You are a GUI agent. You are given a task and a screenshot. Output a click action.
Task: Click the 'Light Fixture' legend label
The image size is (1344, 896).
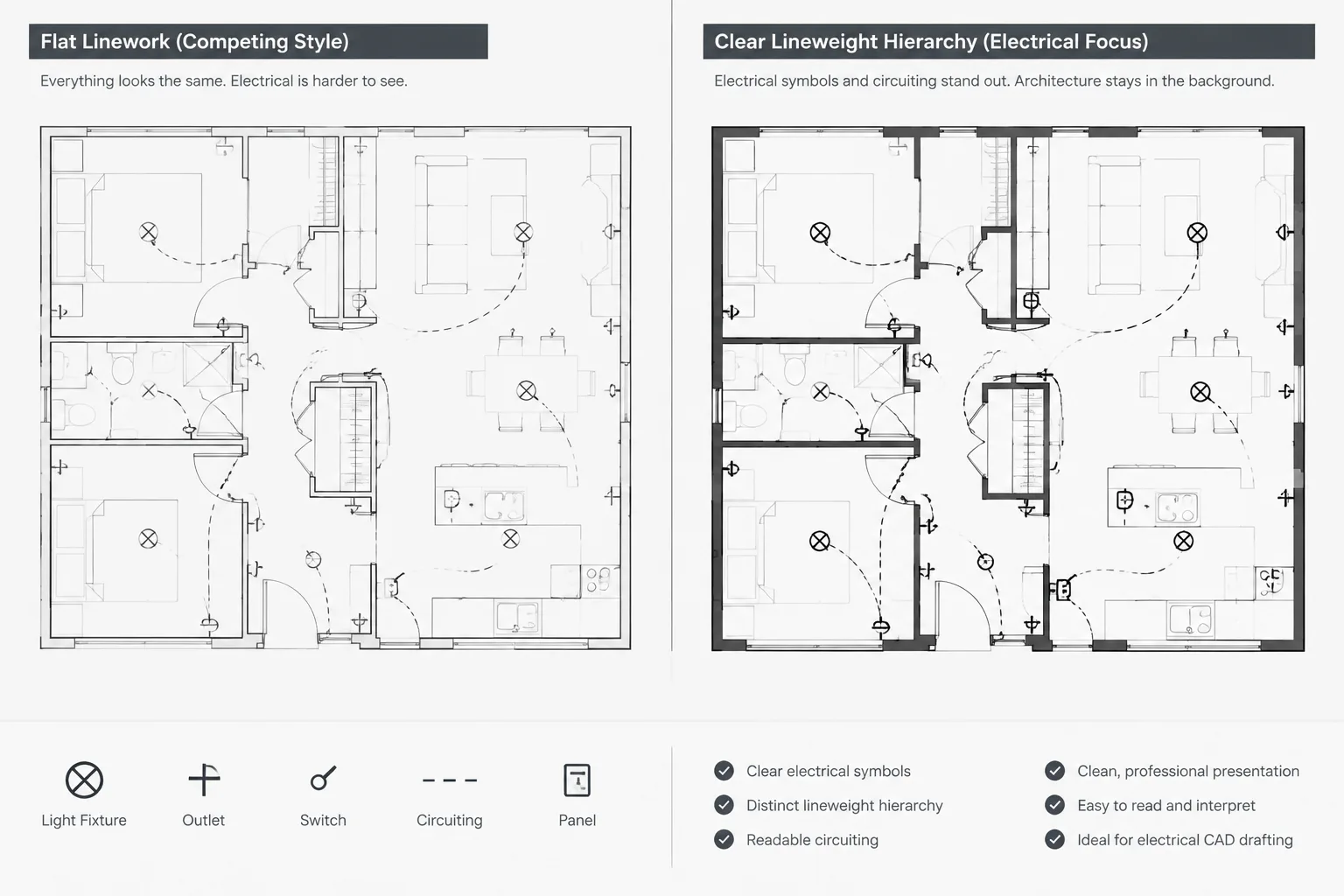click(84, 820)
